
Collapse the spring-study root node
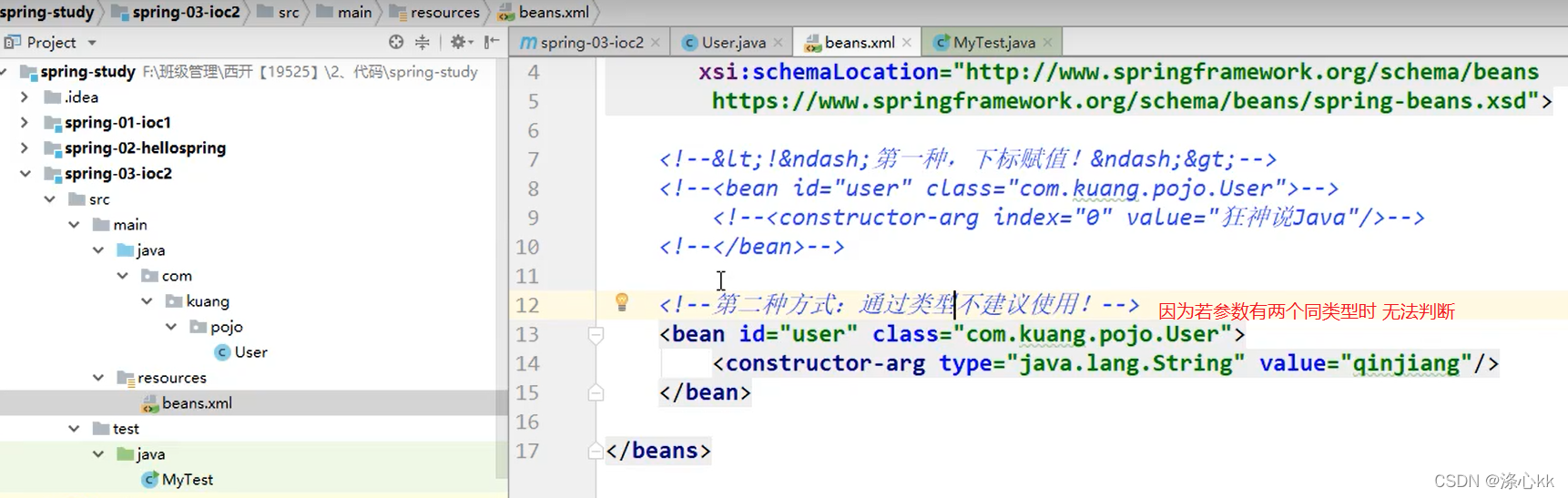click(5, 71)
